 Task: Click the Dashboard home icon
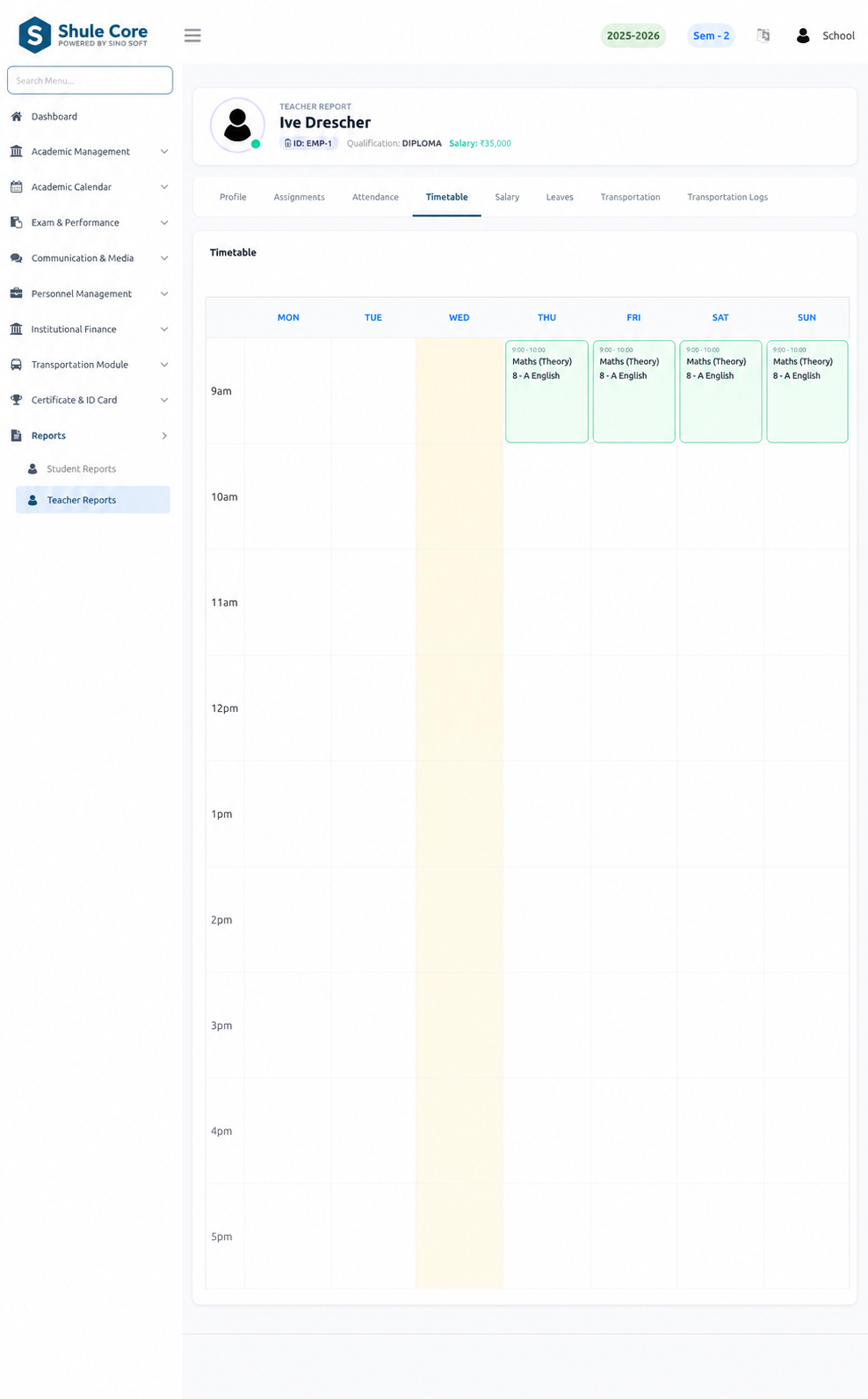[16, 116]
